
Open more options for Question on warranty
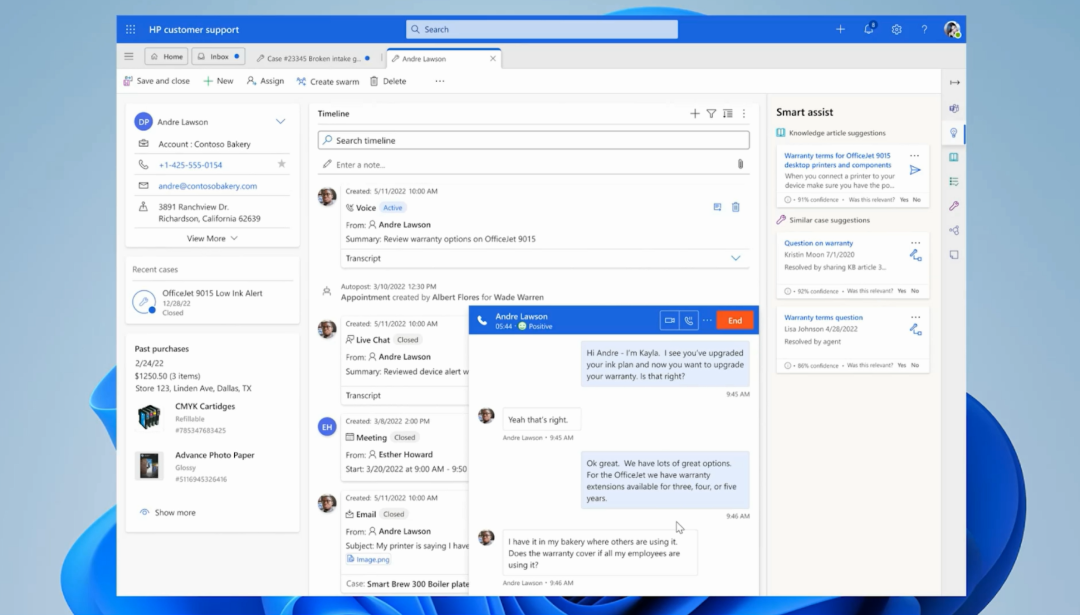coord(915,242)
